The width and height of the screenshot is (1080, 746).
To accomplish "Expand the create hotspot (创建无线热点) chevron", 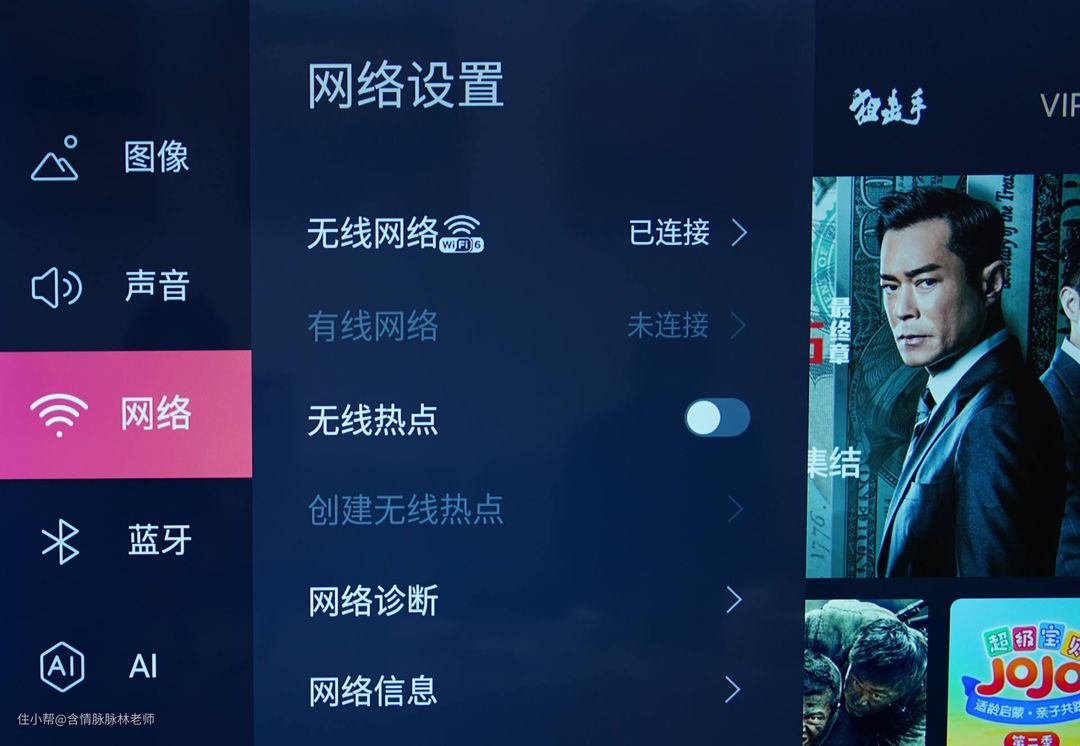I will coord(736,509).
